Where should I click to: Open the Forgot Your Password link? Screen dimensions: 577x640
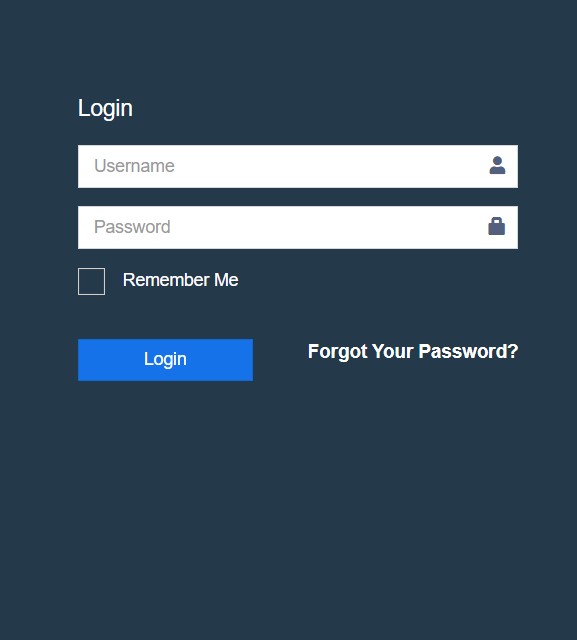[413, 351]
